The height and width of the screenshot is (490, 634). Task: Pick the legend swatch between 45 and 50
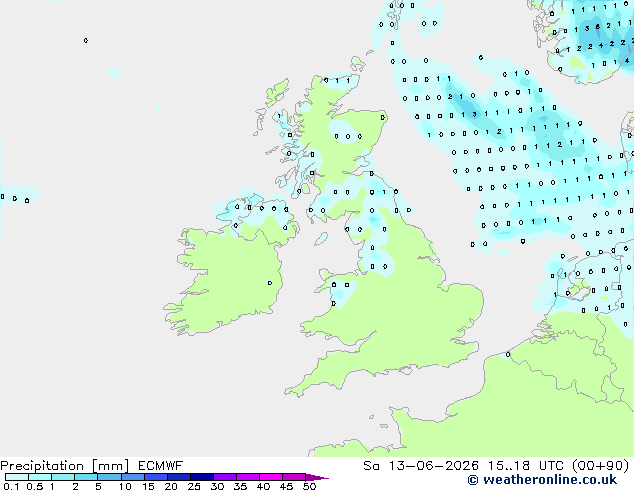[294, 477]
